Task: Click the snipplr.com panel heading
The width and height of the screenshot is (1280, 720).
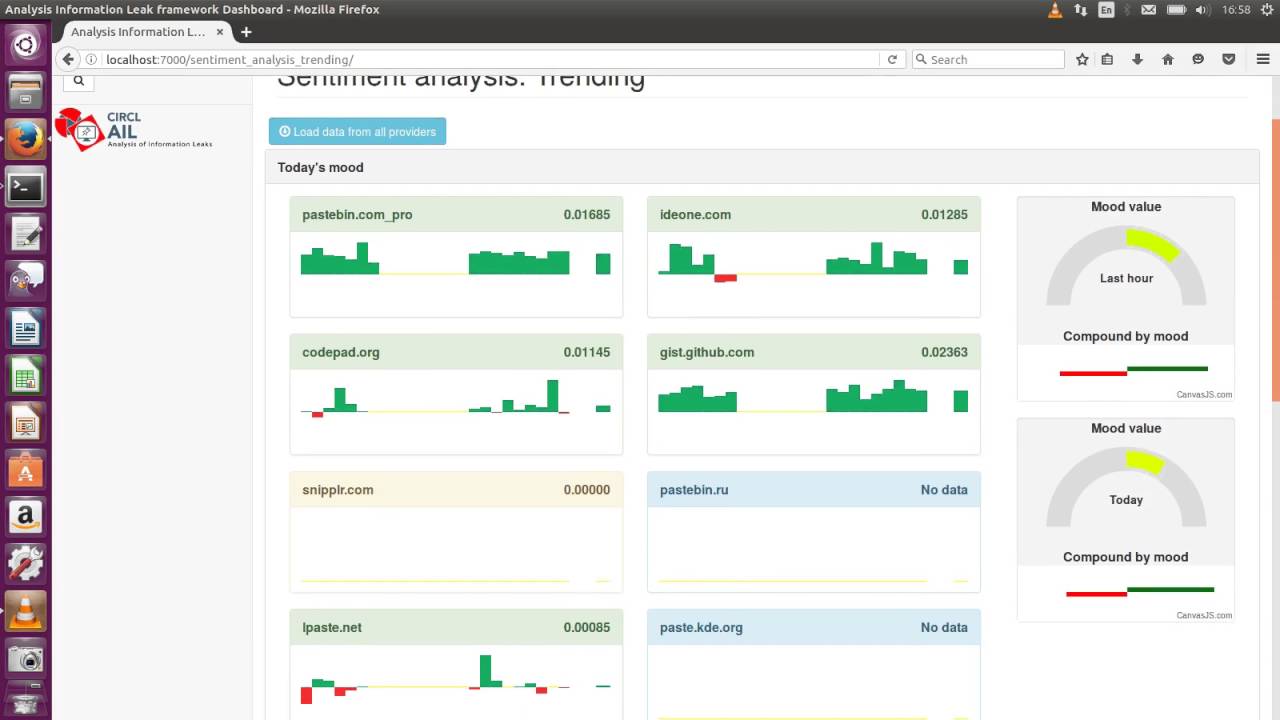Action: 456,490
